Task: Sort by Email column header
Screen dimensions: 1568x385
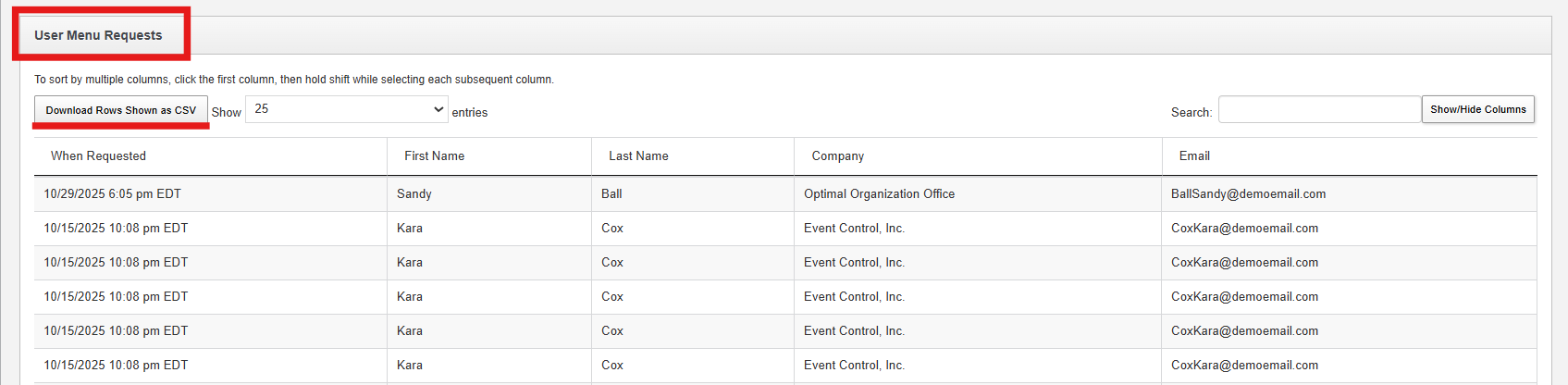Action: 1194,156
